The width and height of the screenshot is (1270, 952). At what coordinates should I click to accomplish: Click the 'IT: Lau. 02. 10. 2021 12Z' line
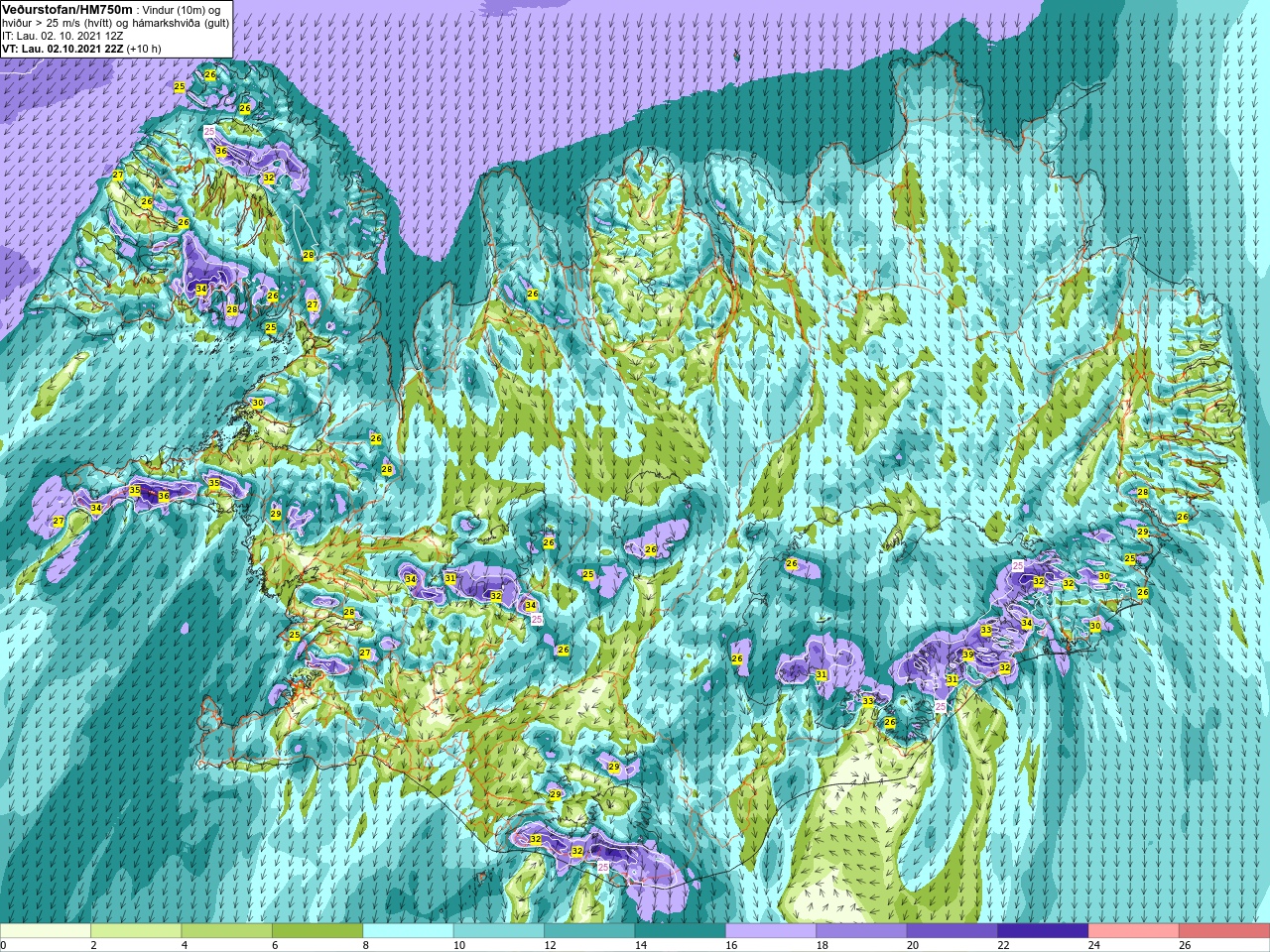[63, 36]
